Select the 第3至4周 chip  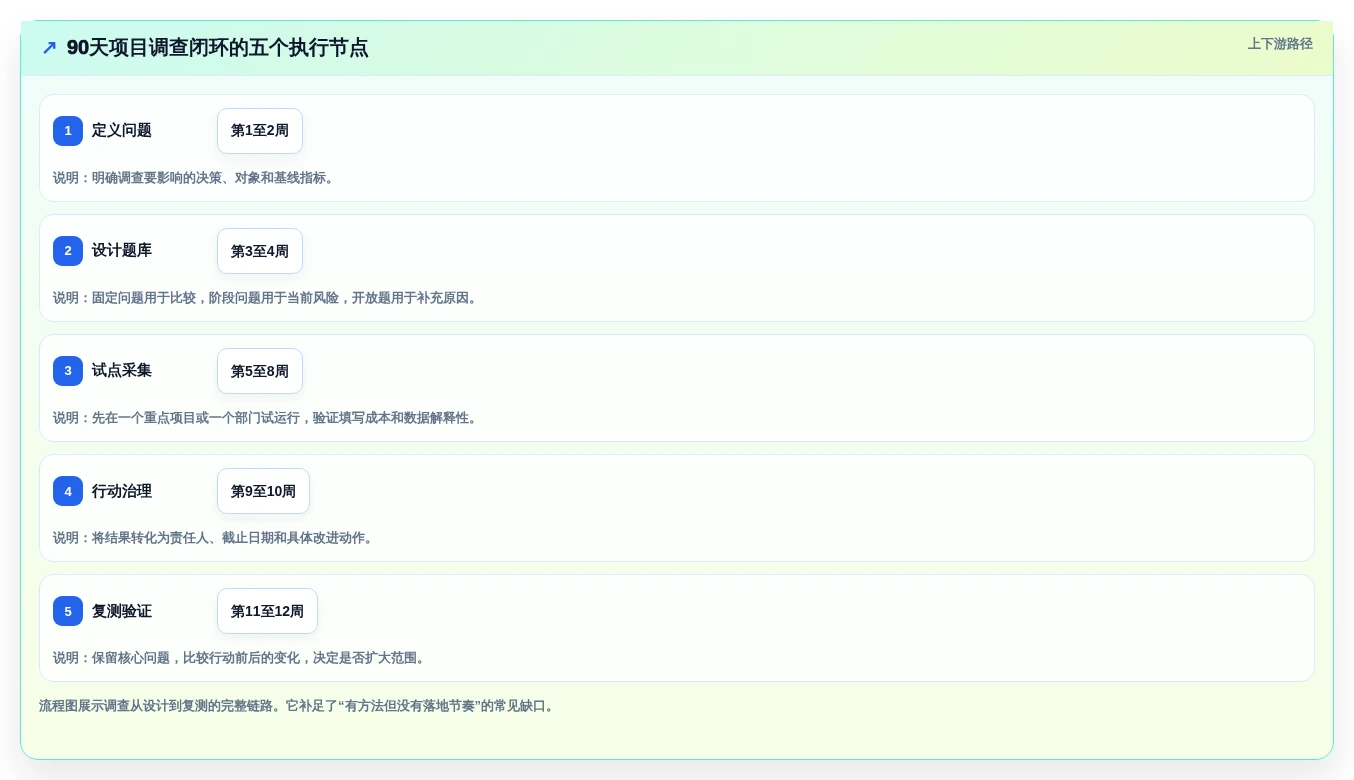[x=260, y=251]
